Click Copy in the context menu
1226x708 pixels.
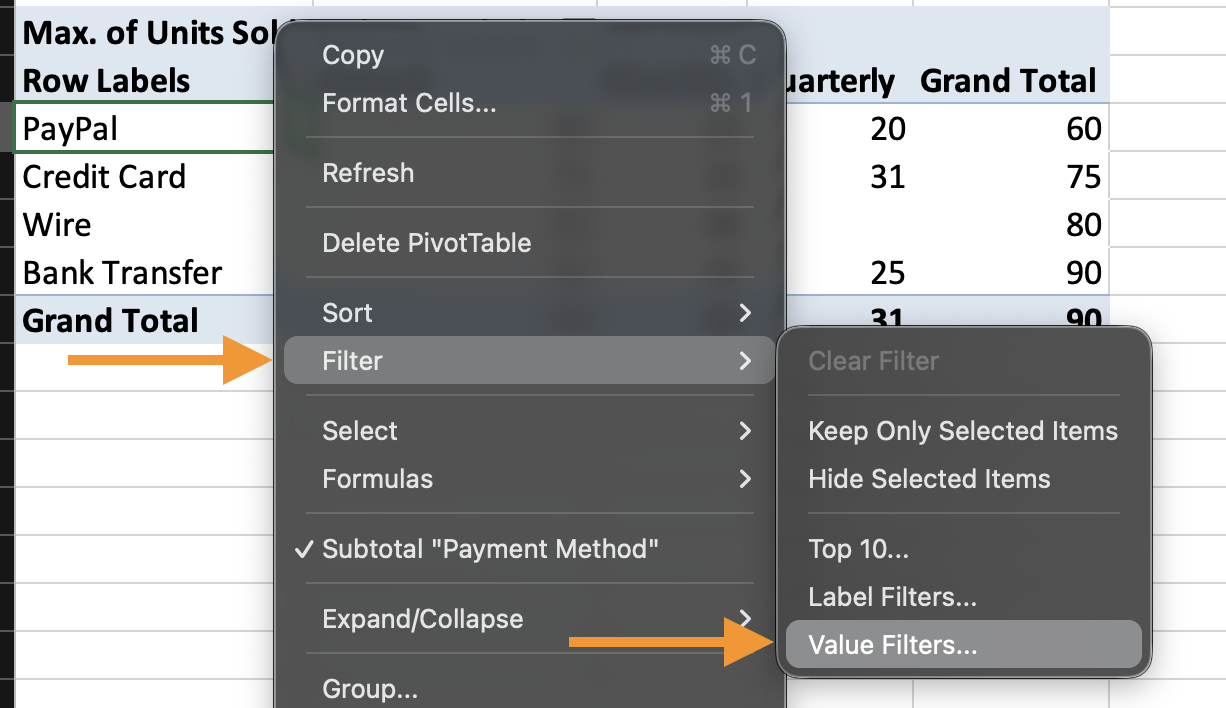pyautogui.click(x=353, y=55)
